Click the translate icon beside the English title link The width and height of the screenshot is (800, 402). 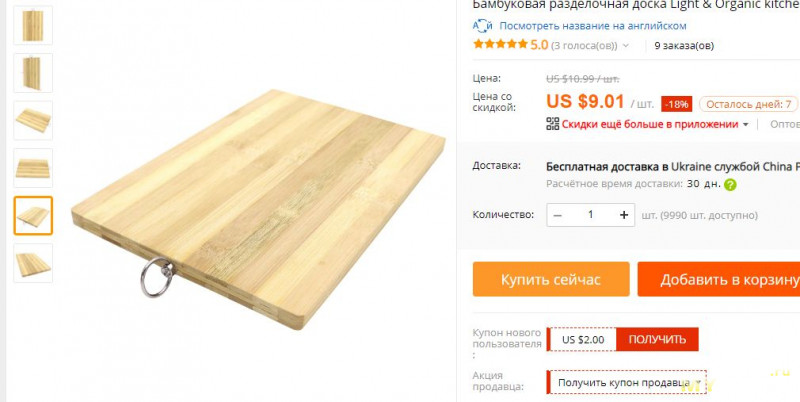click(x=482, y=26)
